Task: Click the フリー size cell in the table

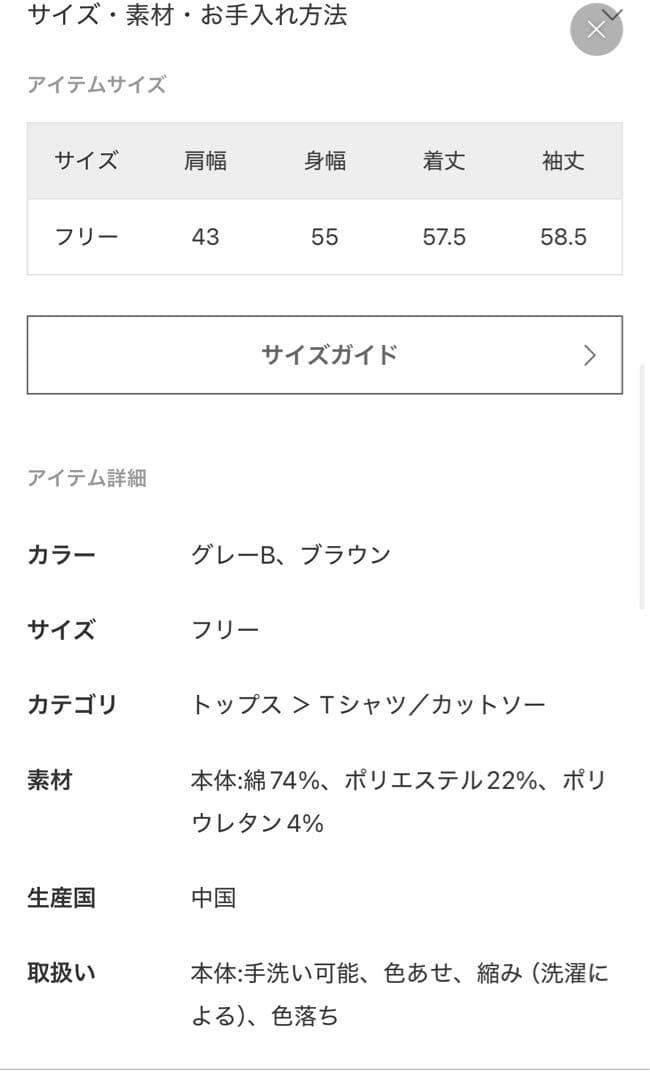Action: (88, 237)
